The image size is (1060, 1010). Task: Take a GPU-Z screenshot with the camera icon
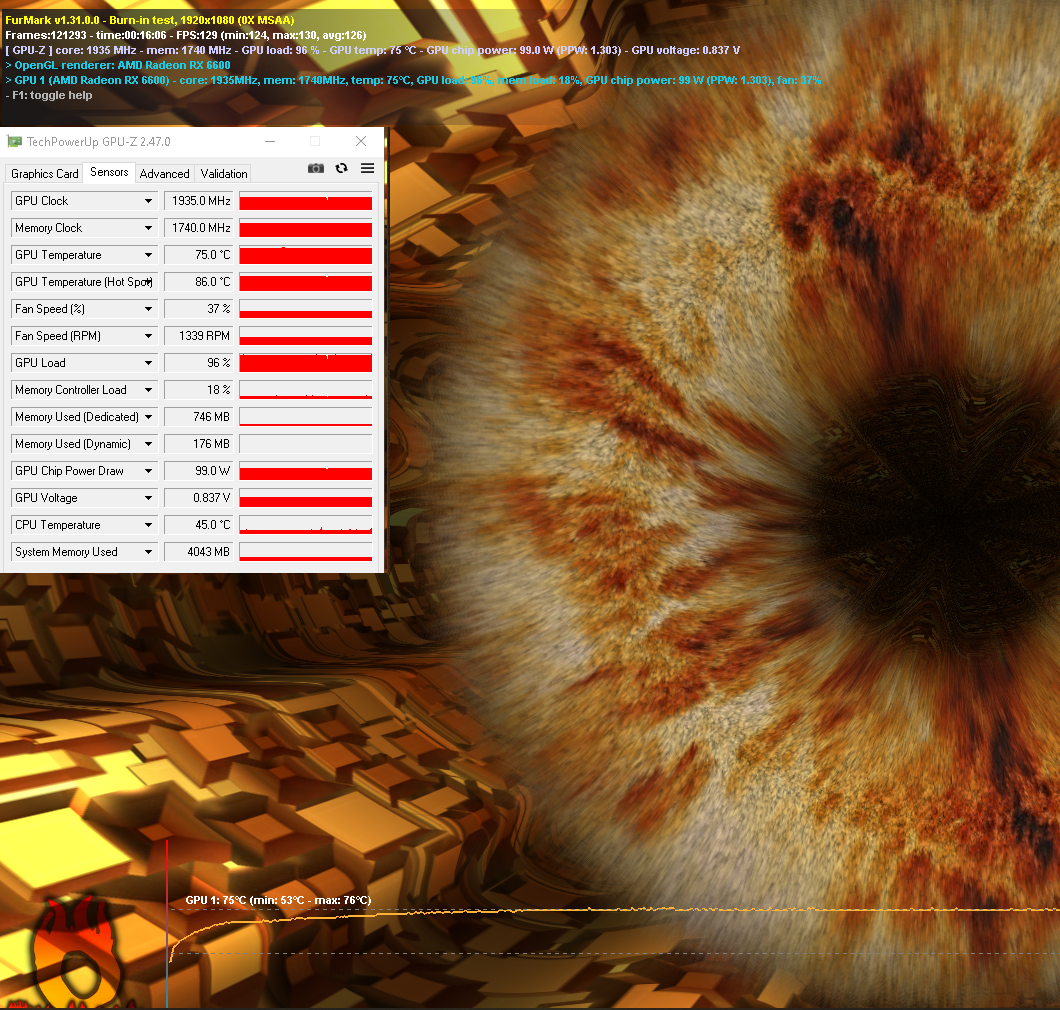pyautogui.click(x=316, y=168)
